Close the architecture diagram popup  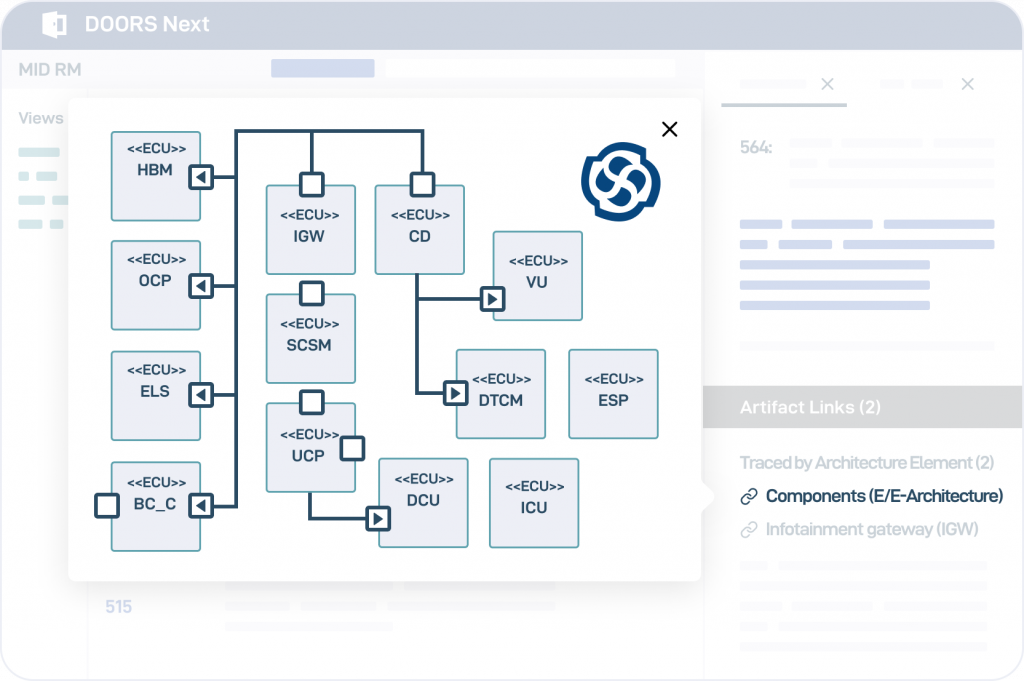click(670, 129)
